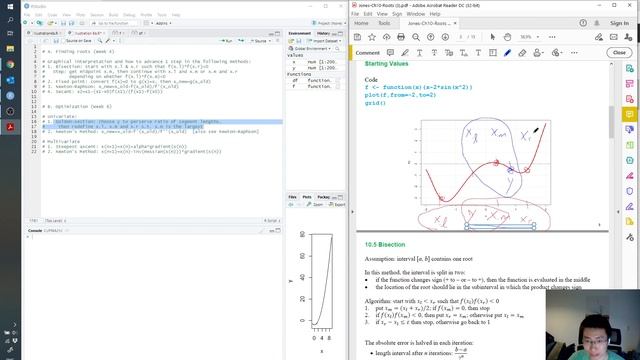640x360 pixels.
Task: Select the Insert text at cursor tool
Action: (464, 53)
